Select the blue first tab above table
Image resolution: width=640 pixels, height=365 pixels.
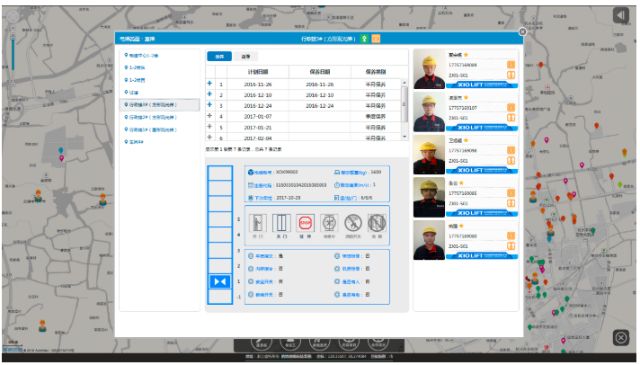pos(220,56)
